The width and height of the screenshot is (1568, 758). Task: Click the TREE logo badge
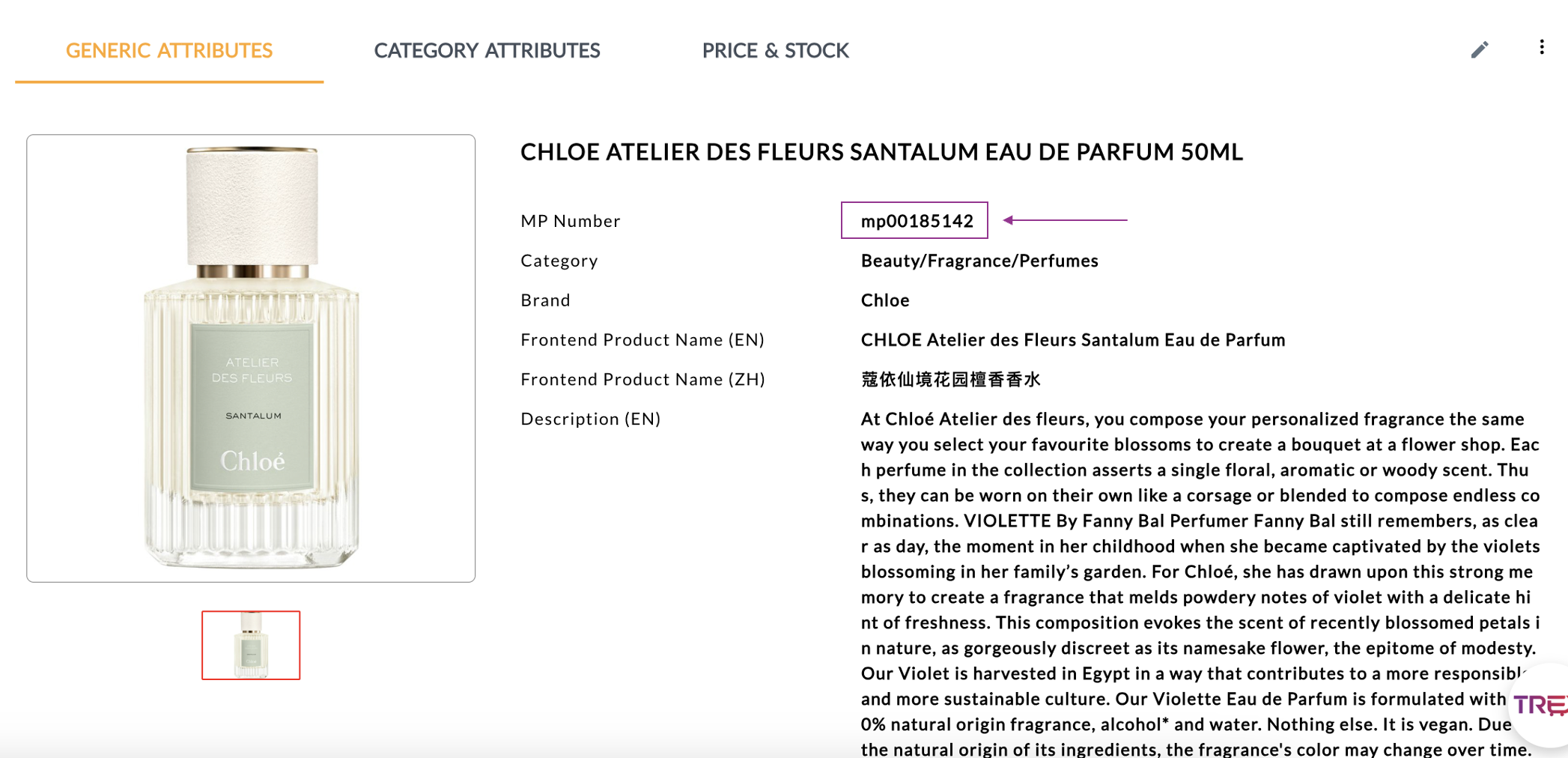pyautogui.click(x=1541, y=705)
